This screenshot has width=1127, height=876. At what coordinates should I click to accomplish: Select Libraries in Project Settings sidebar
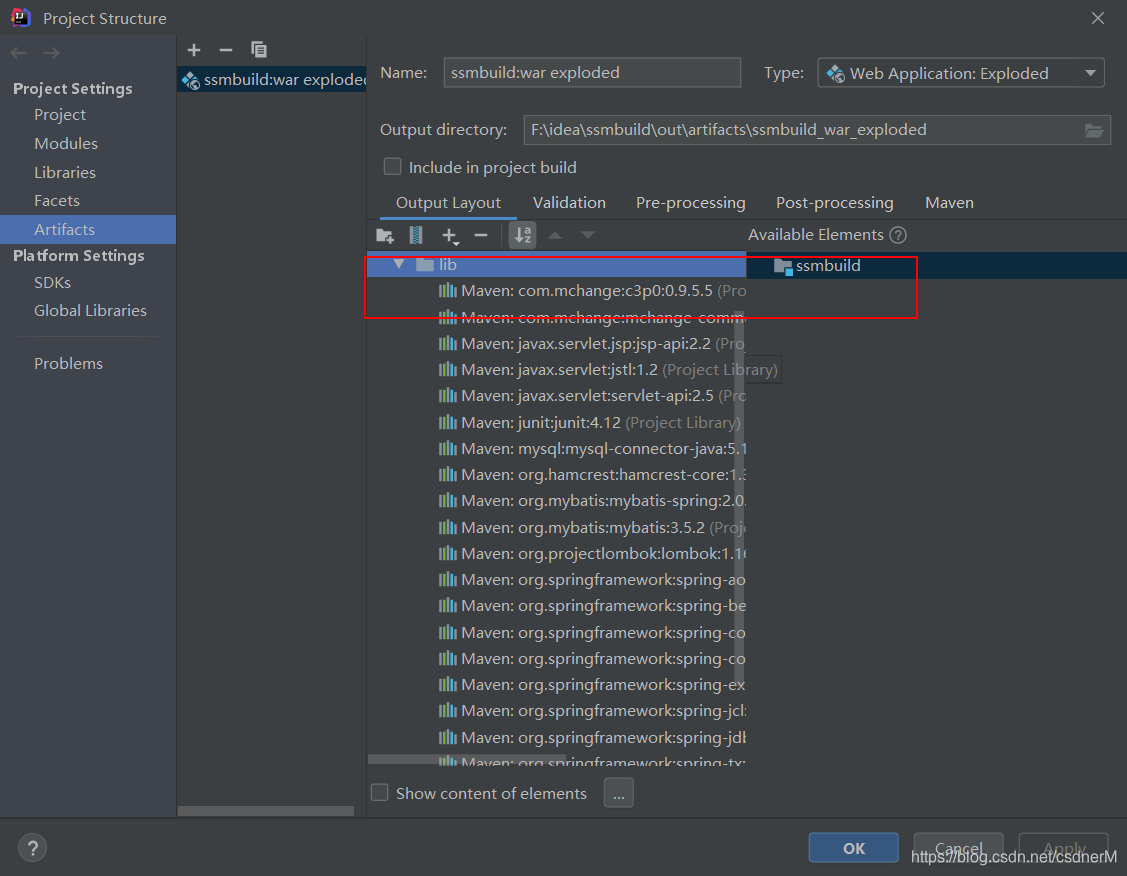click(65, 172)
